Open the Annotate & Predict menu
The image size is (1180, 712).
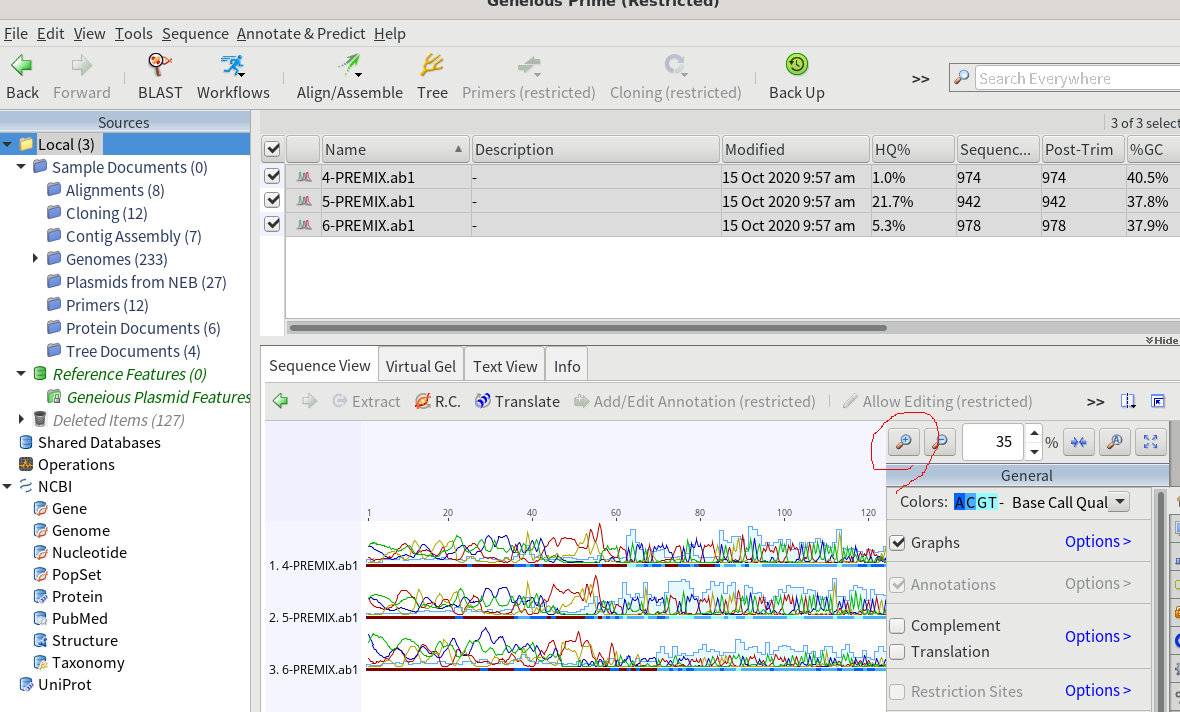click(301, 34)
